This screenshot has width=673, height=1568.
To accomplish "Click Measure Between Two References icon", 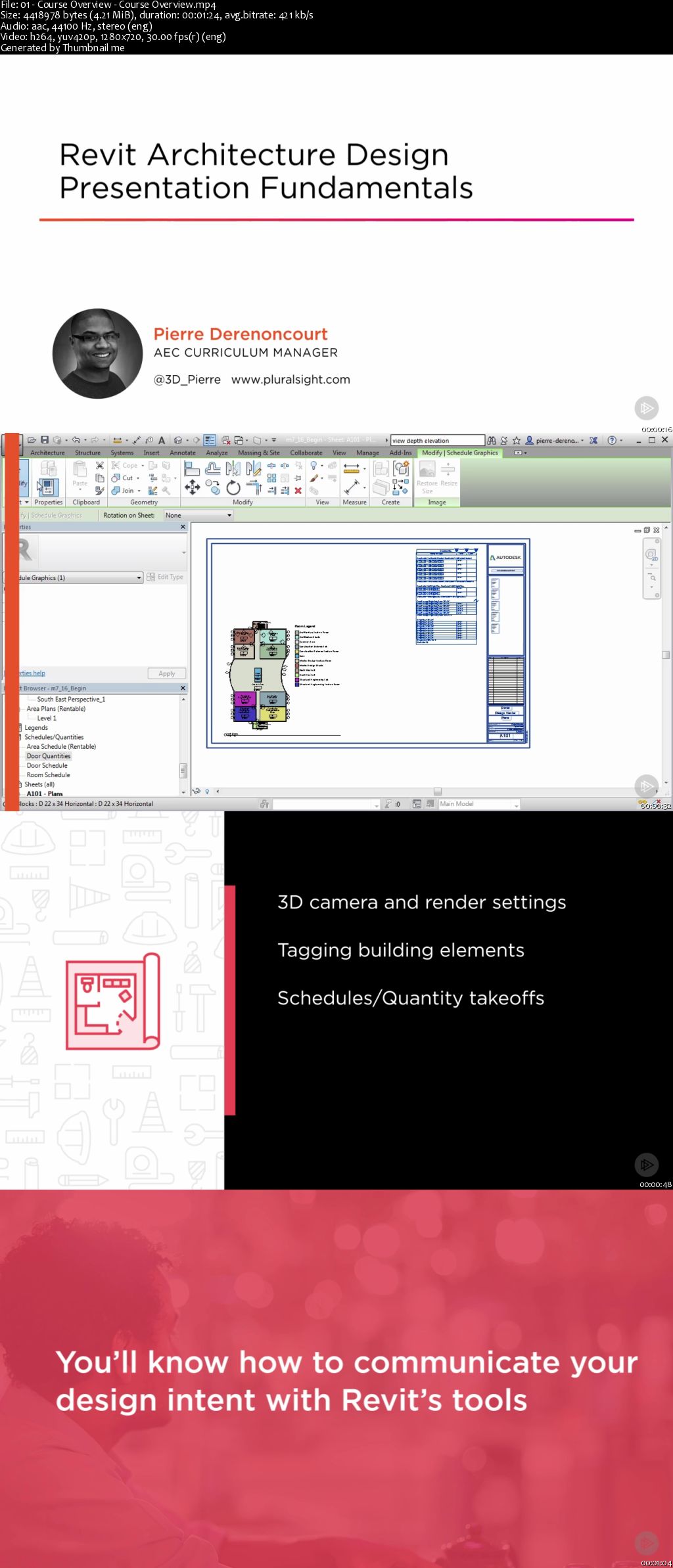I will click(352, 468).
